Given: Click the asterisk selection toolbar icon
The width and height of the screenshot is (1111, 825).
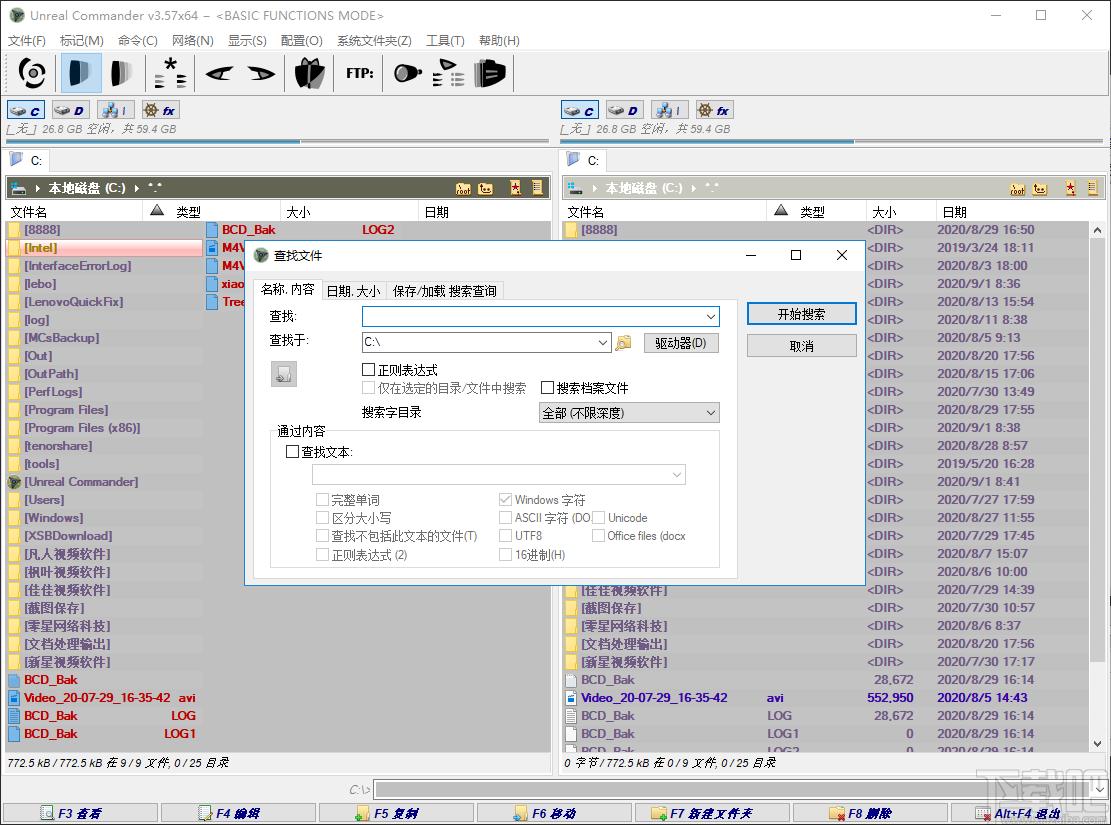Looking at the screenshot, I should pos(171,73).
